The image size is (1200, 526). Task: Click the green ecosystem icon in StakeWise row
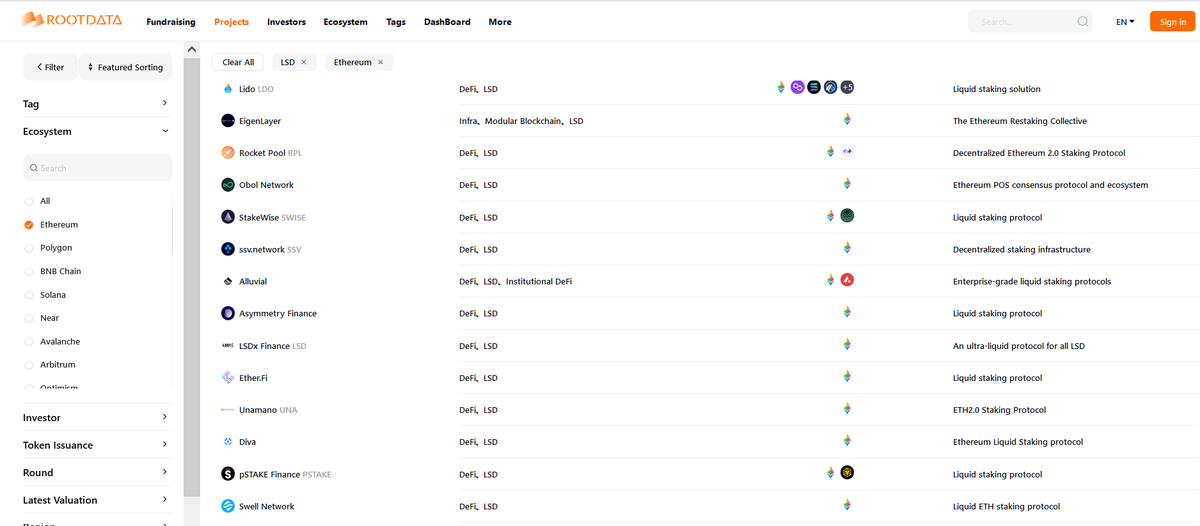pyautogui.click(x=847, y=216)
